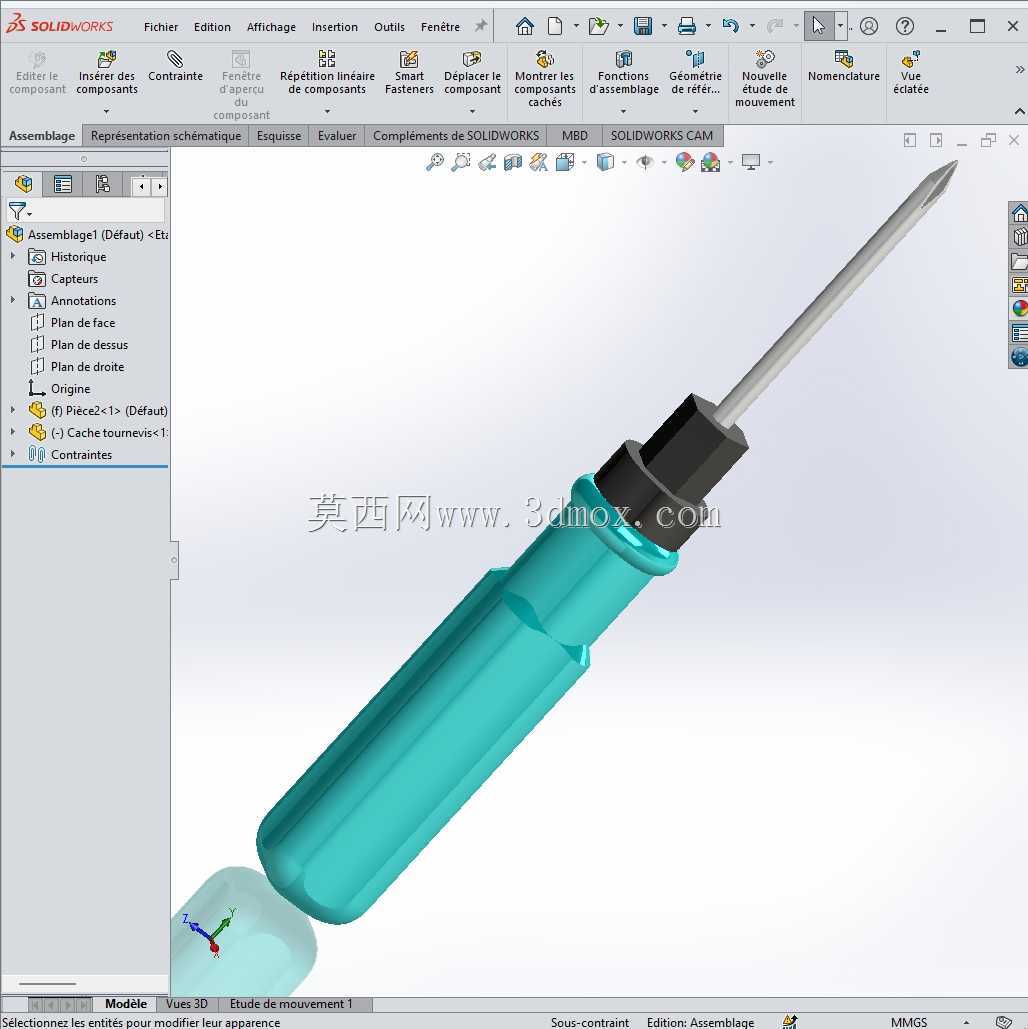The width and height of the screenshot is (1028, 1029).
Task: Switch to Vues 3D bottom tab
Action: coord(186,1004)
